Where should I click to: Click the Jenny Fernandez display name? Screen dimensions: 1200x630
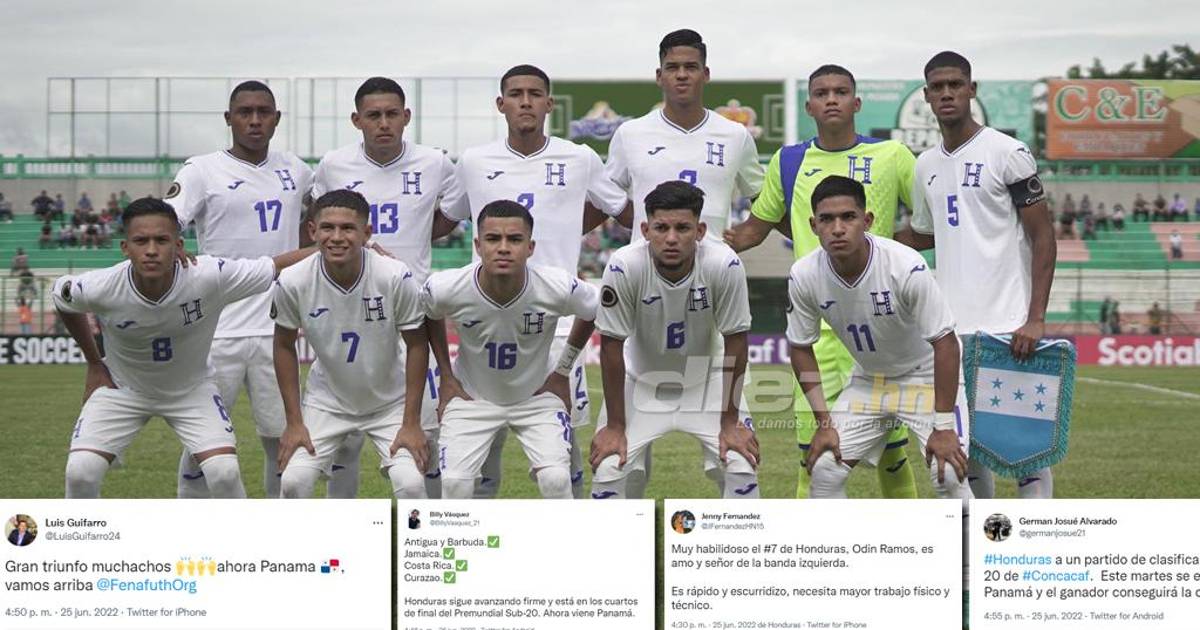[731, 515]
